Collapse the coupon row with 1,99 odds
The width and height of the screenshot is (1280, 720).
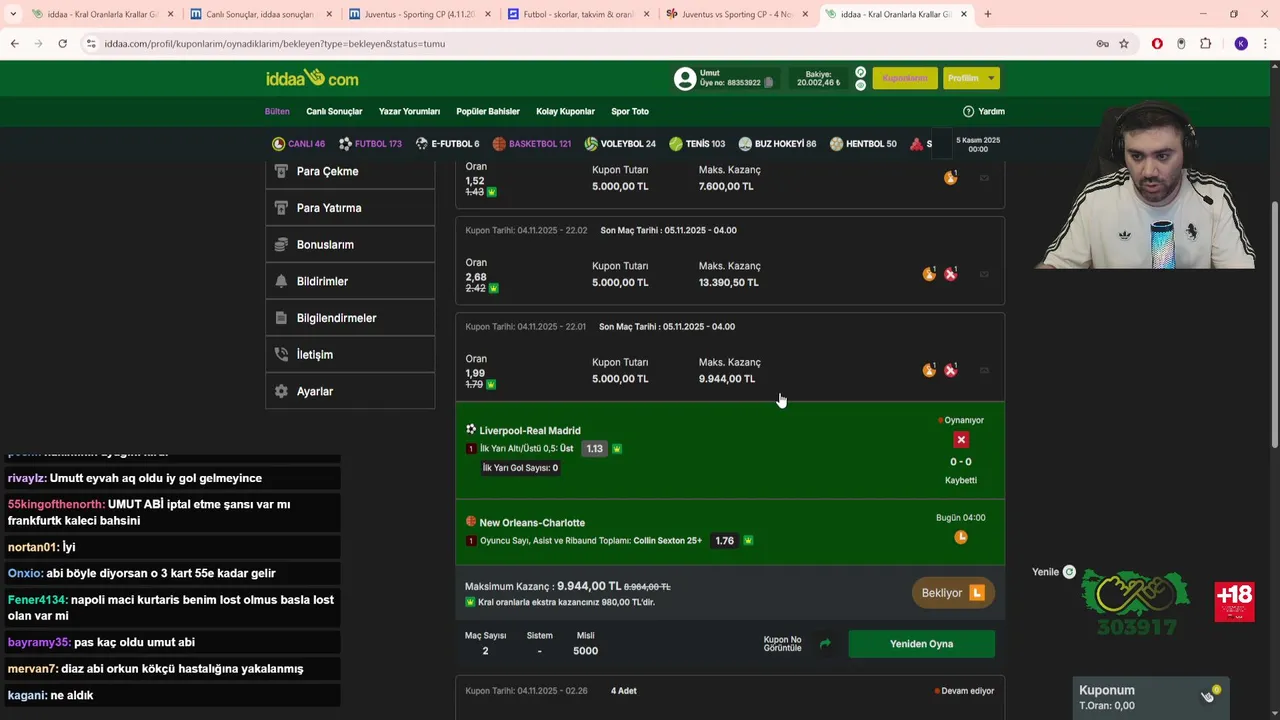[x=730, y=357]
